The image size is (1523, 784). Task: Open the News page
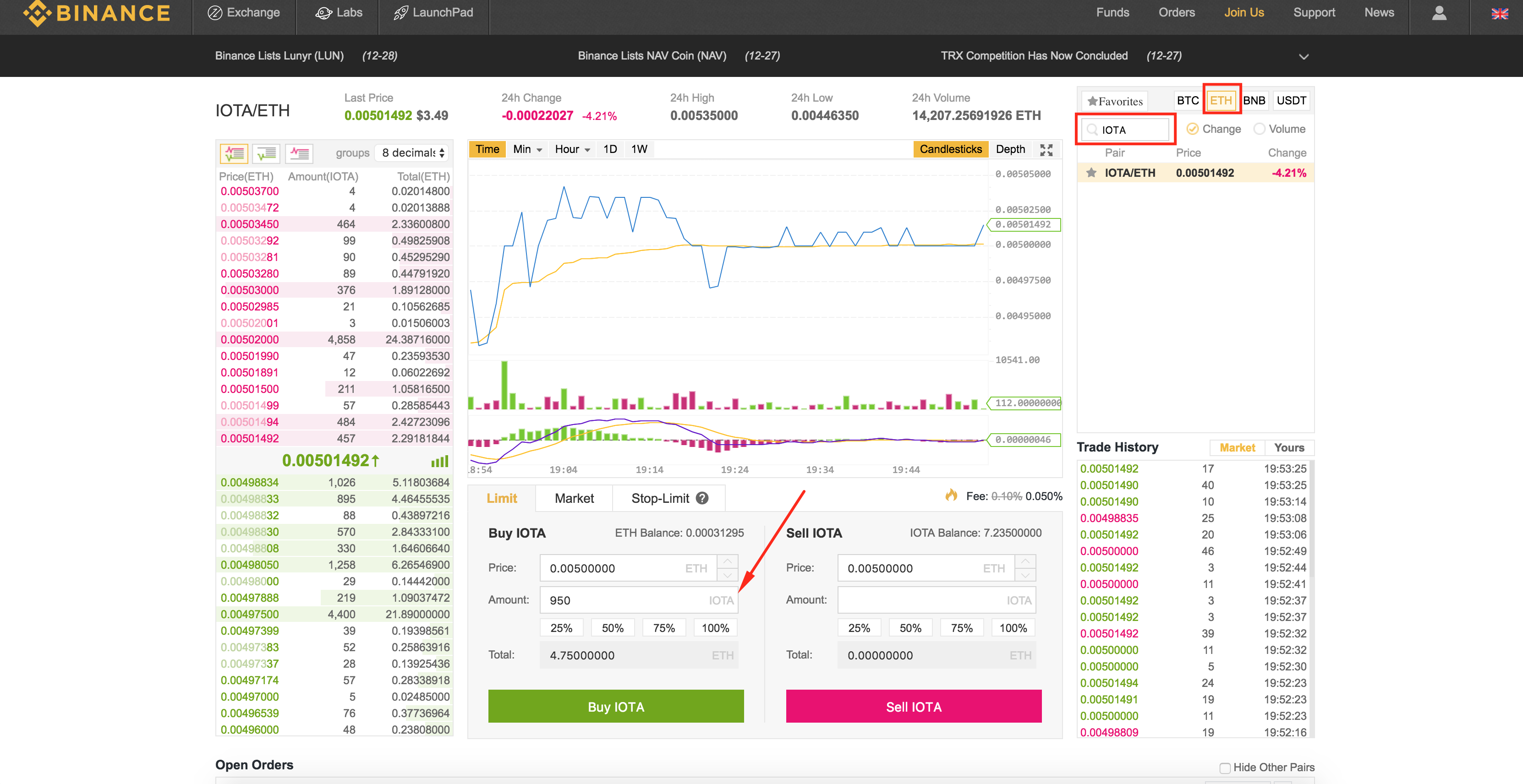[x=1379, y=12]
